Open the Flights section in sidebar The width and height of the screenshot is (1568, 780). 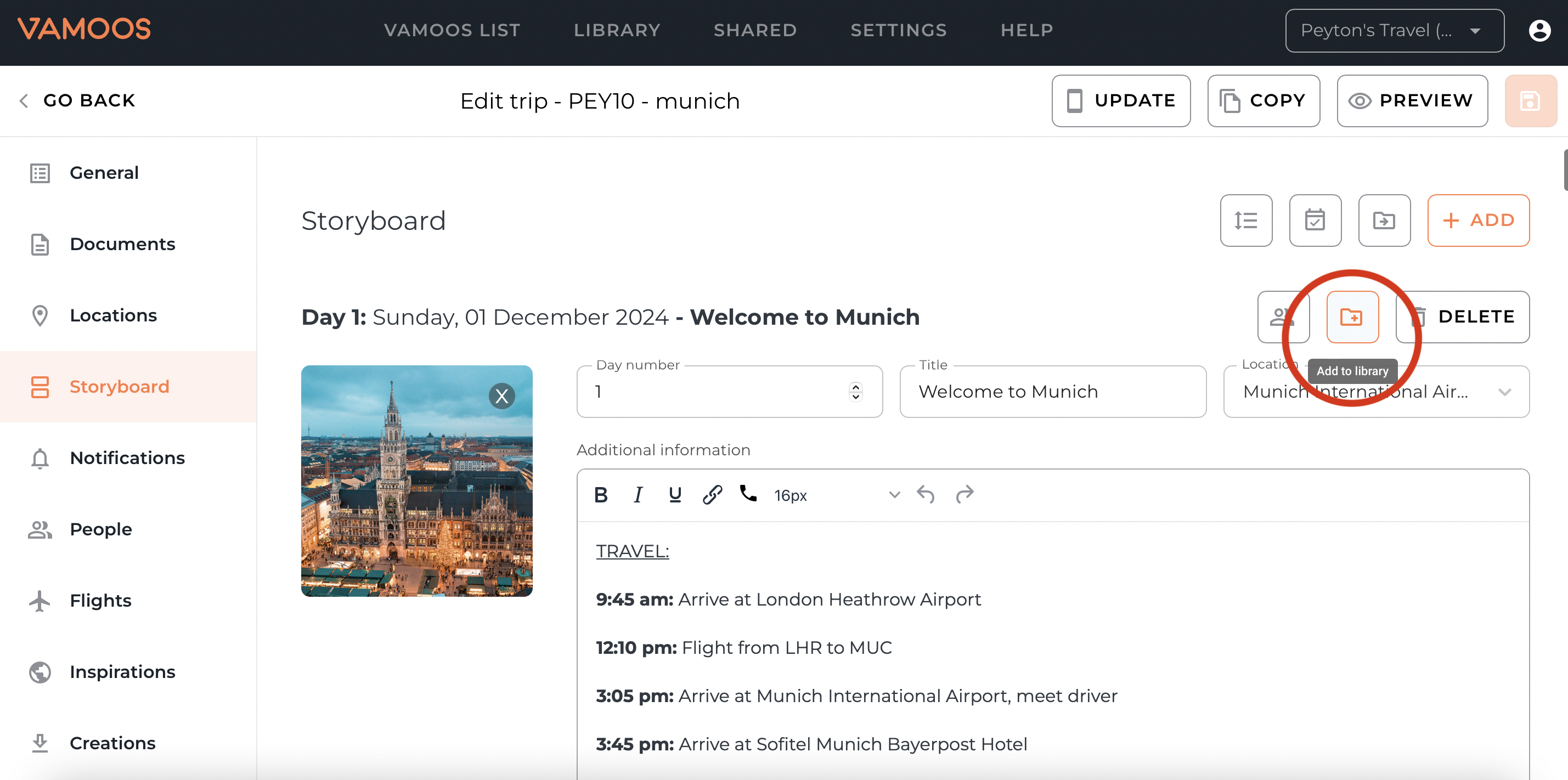click(100, 601)
